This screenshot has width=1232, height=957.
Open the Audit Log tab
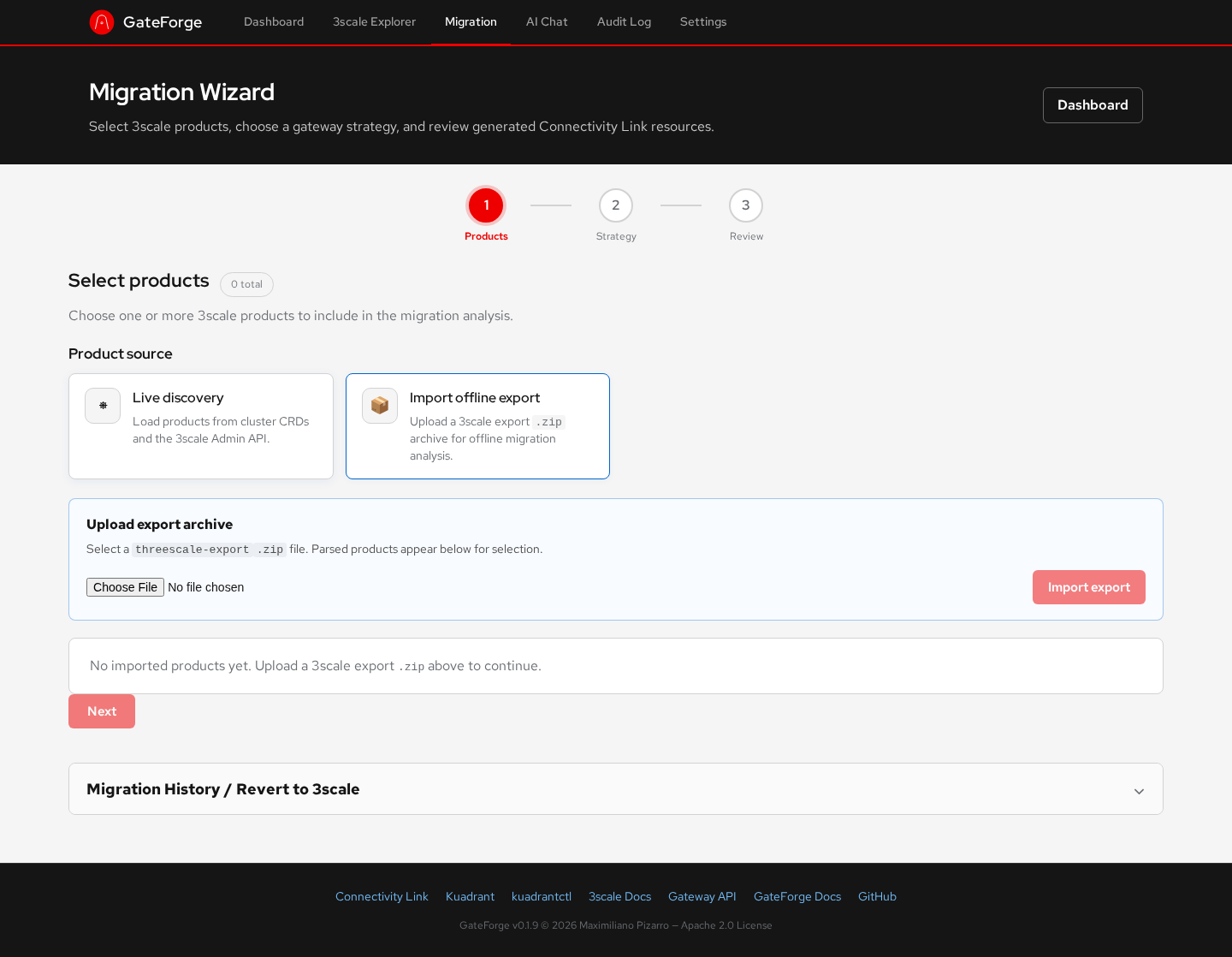tap(624, 22)
